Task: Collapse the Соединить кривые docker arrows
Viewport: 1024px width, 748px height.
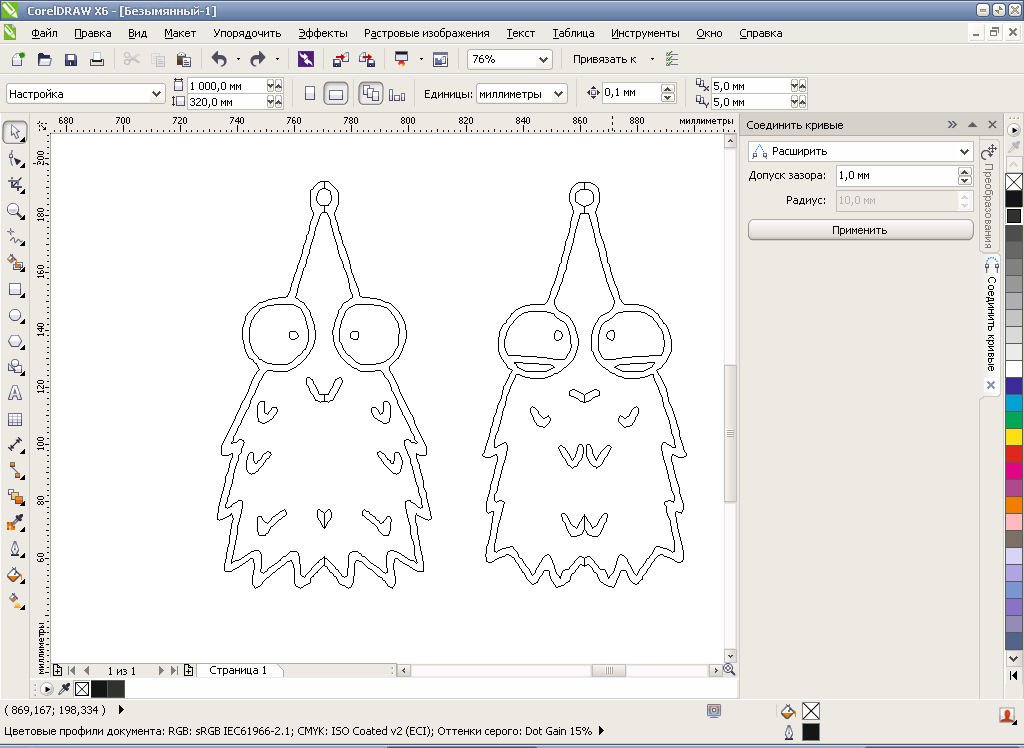Action: (952, 125)
